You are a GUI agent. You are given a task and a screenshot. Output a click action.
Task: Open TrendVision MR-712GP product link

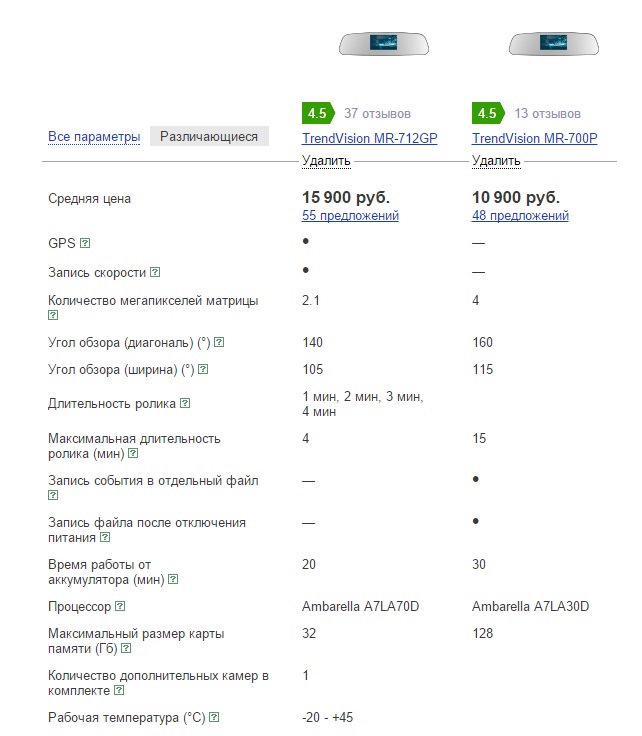coord(370,138)
